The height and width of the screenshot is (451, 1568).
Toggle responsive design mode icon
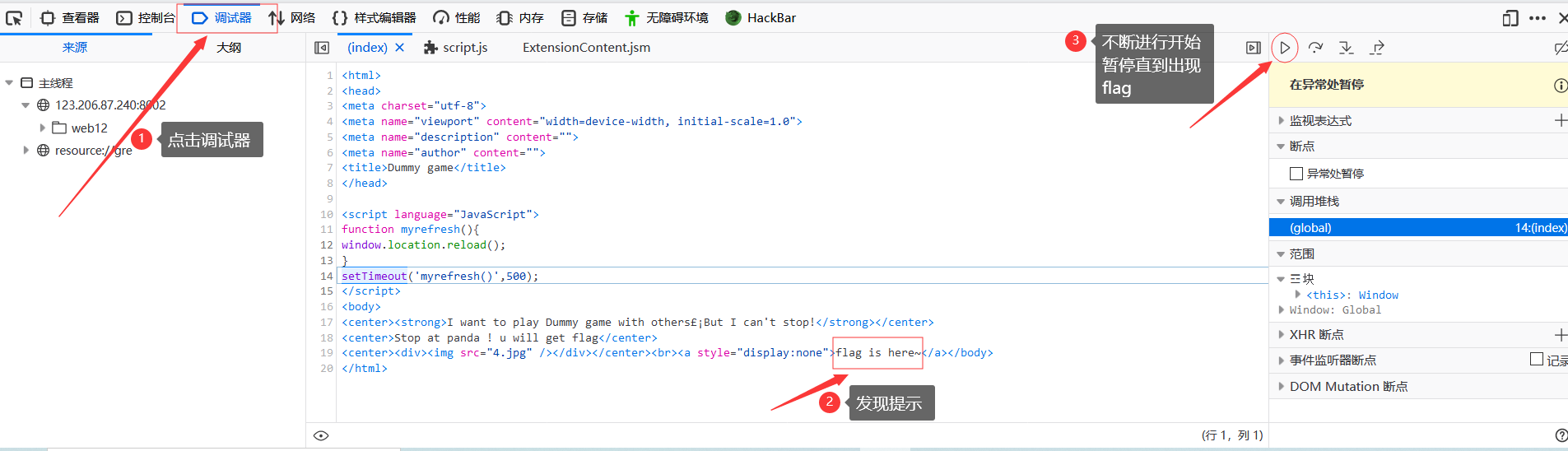pos(1510,18)
